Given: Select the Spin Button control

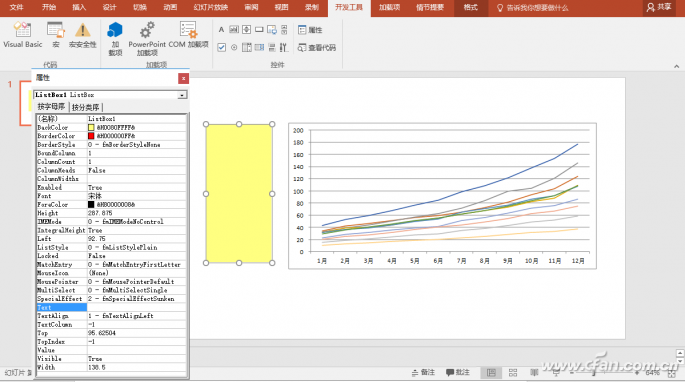Looking at the screenshot, I should pyautogui.click(x=246, y=30).
